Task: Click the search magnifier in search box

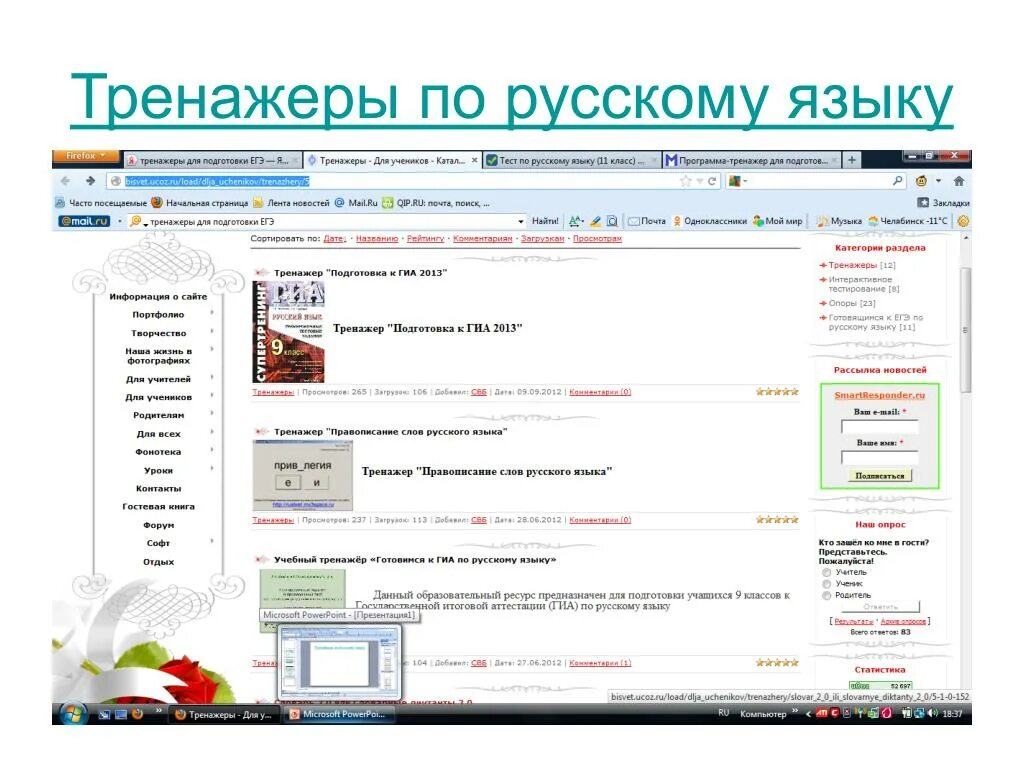Action: (898, 181)
